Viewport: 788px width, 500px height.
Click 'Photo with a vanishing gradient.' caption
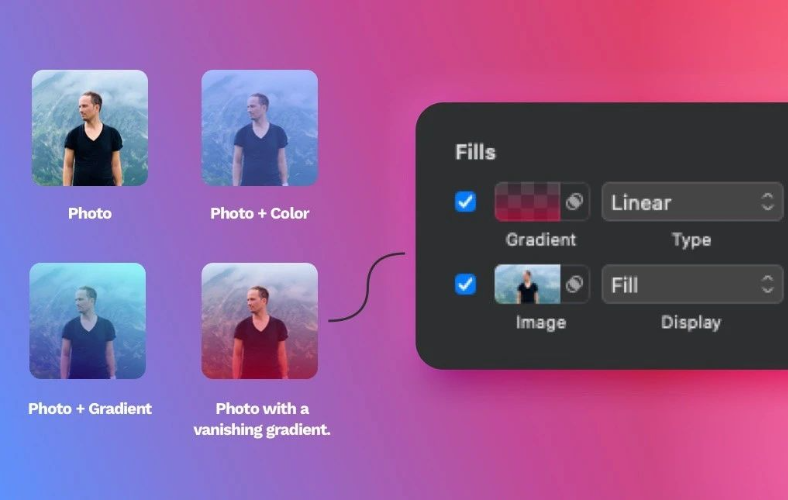click(262, 419)
